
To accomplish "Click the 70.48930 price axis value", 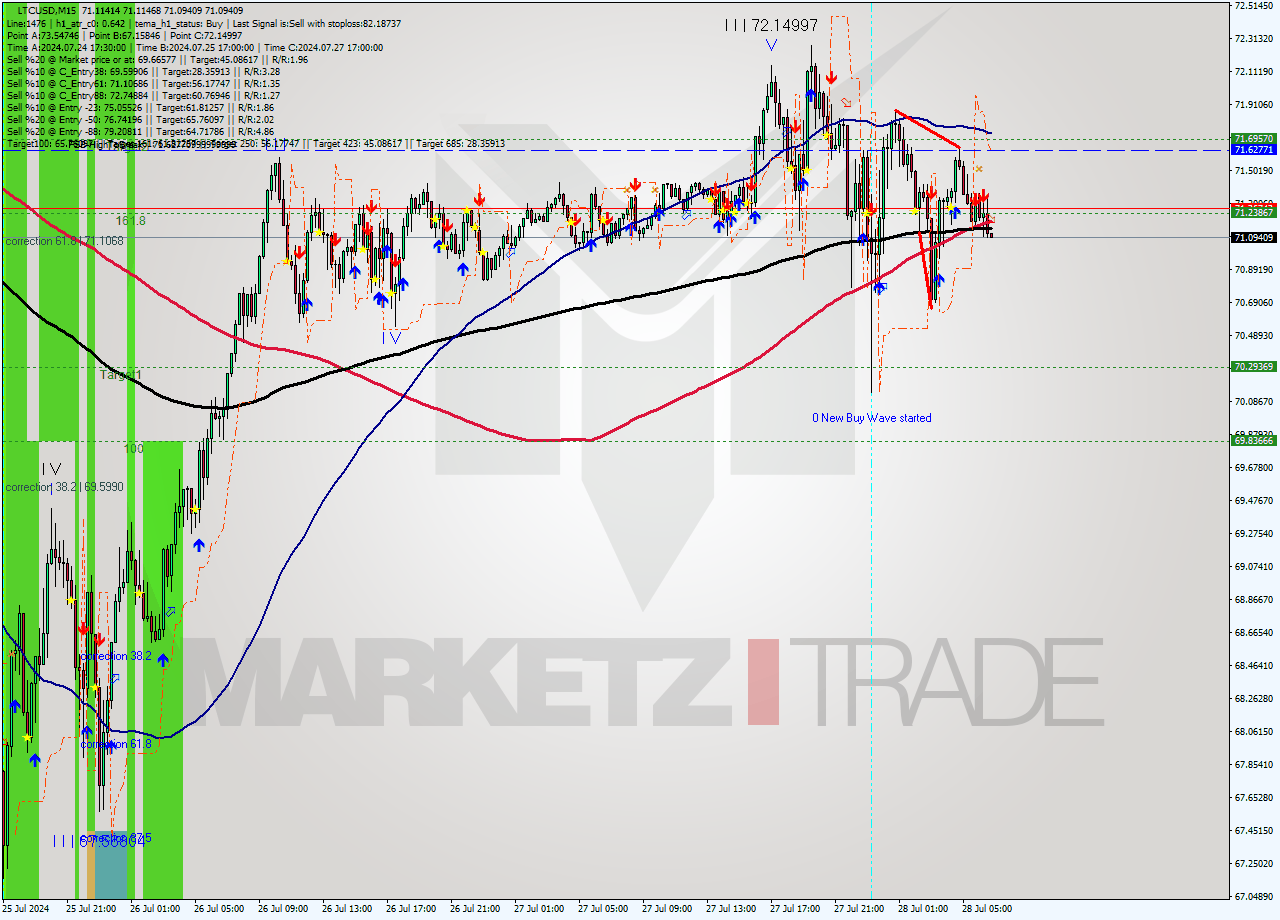I will tap(1253, 336).
